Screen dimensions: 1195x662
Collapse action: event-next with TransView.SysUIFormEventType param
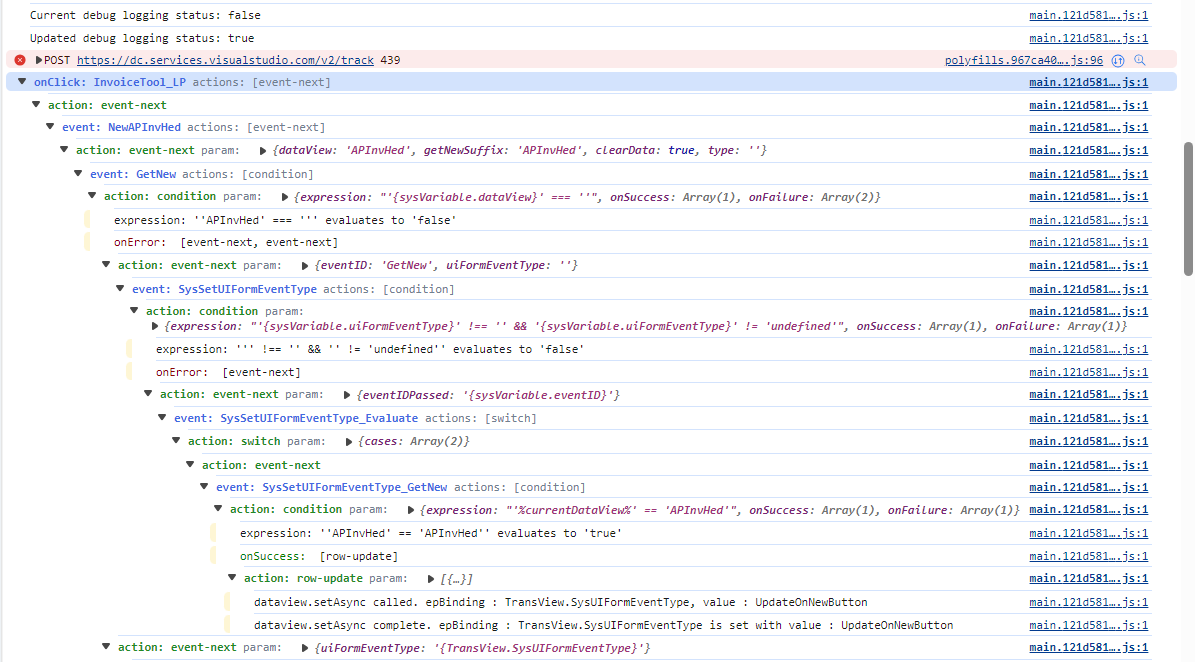pyautogui.click(x=106, y=646)
